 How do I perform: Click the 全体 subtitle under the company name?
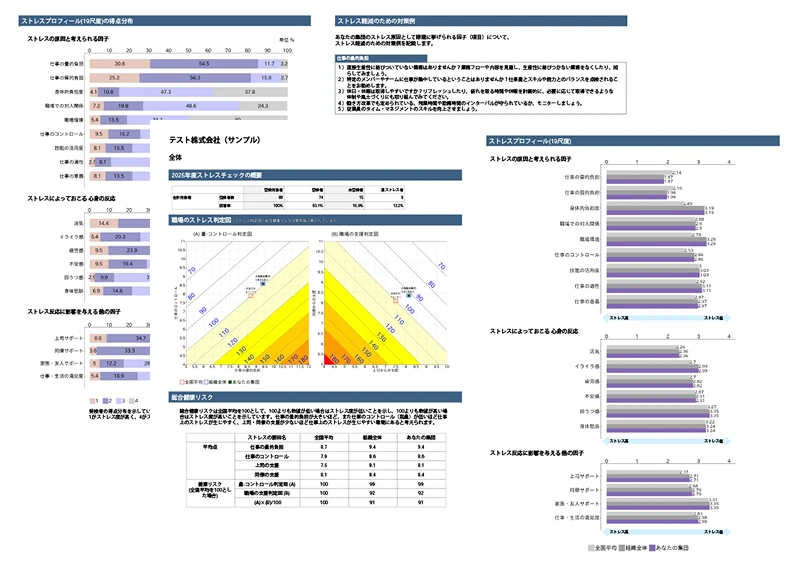[x=175, y=158]
